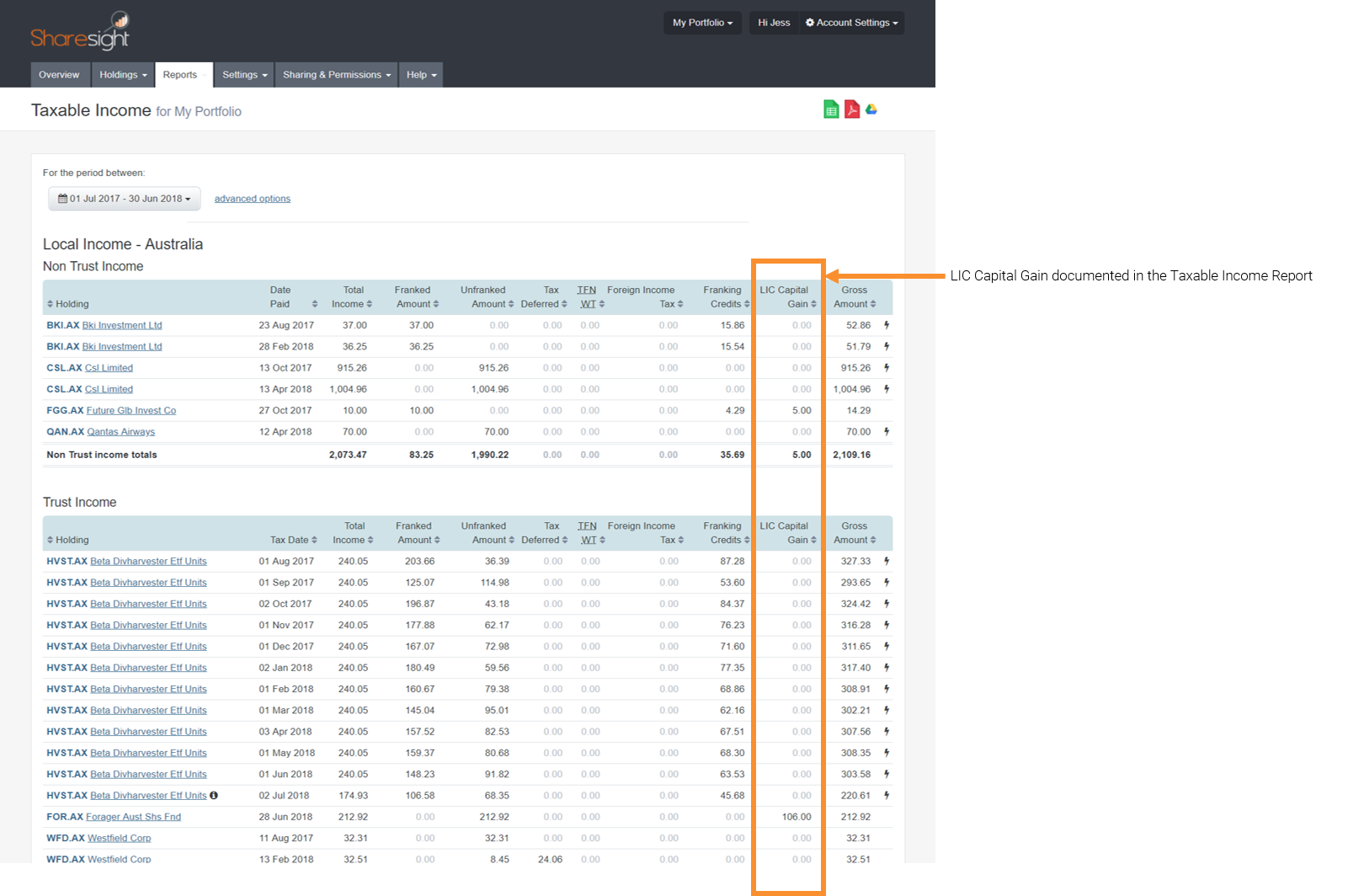The image size is (1348, 896).
Task: Click the Hi Jess button
Action: tap(774, 23)
